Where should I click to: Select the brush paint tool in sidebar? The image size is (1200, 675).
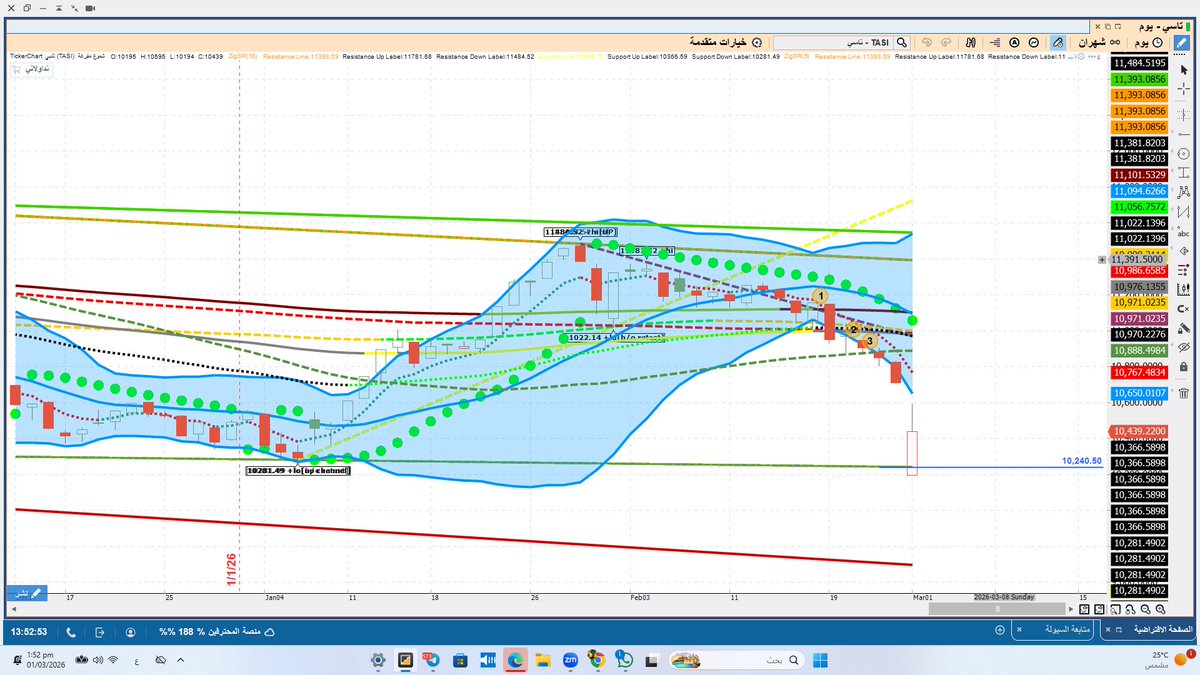pyautogui.click(x=1184, y=327)
